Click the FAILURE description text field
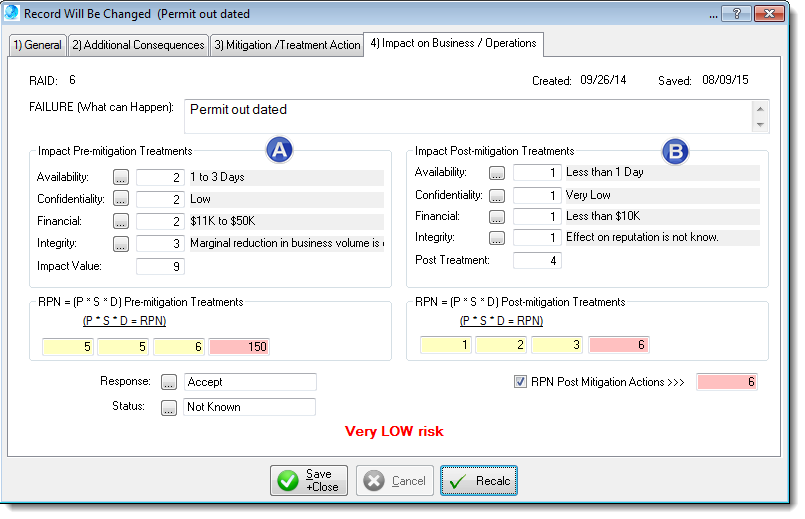The height and width of the screenshot is (519, 805). coord(468,116)
